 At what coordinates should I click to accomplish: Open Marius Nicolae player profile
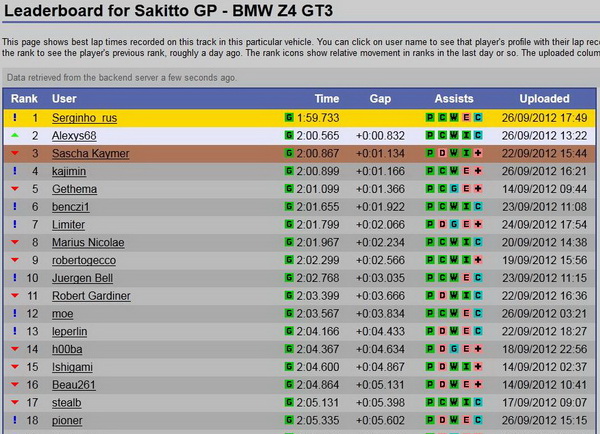88,243
